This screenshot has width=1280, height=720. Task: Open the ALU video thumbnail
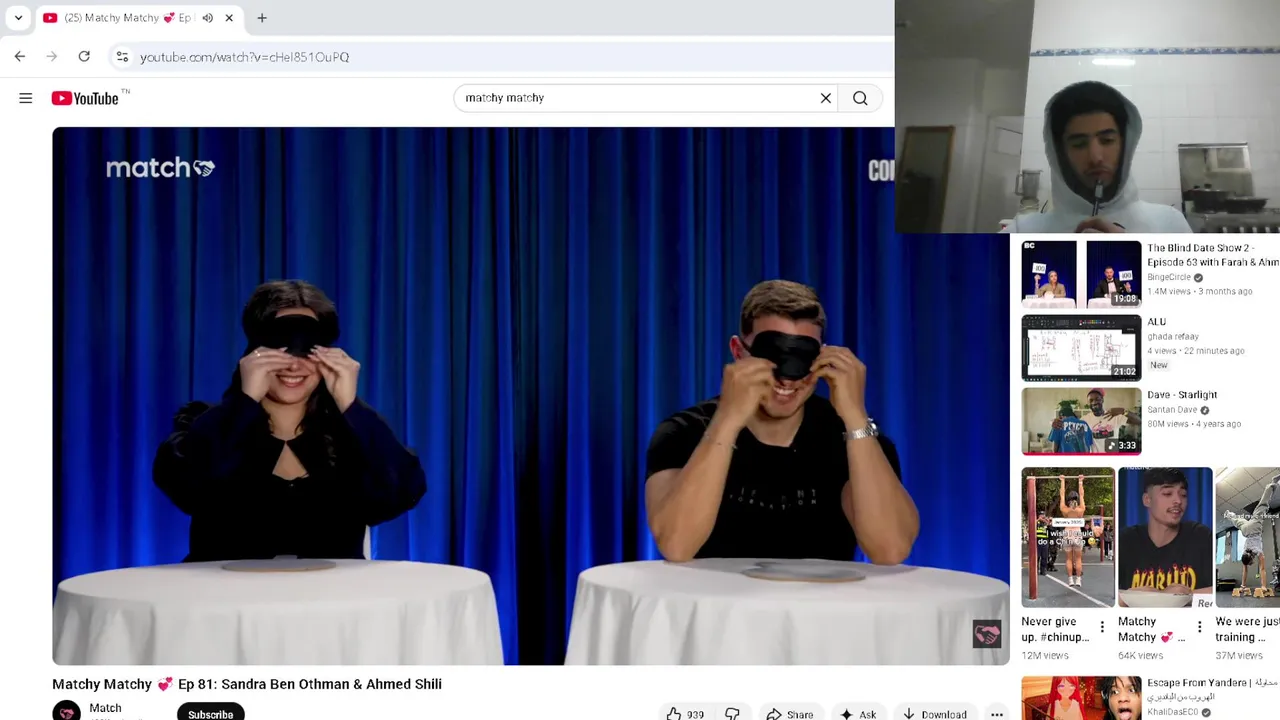click(x=1081, y=347)
